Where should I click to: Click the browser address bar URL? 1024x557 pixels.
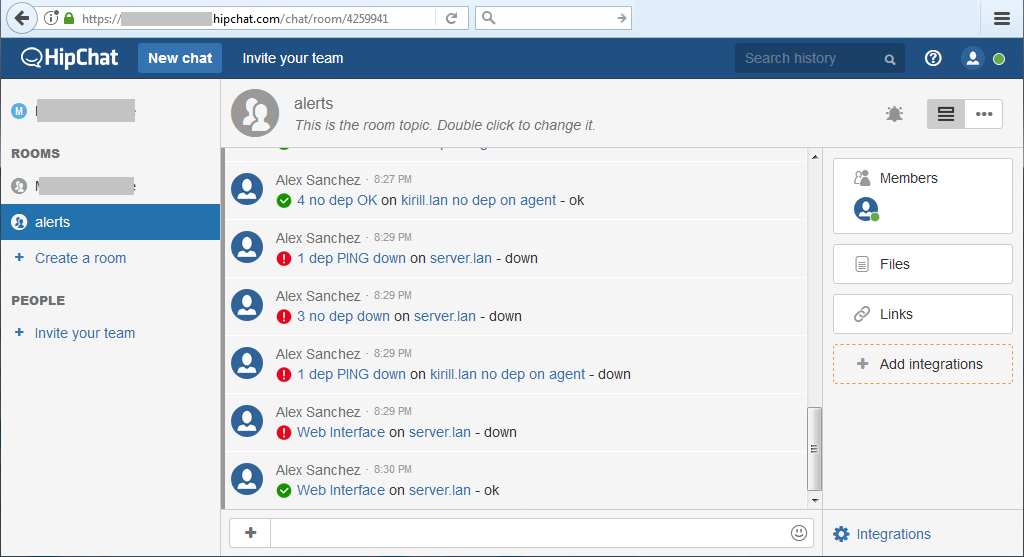(x=235, y=18)
